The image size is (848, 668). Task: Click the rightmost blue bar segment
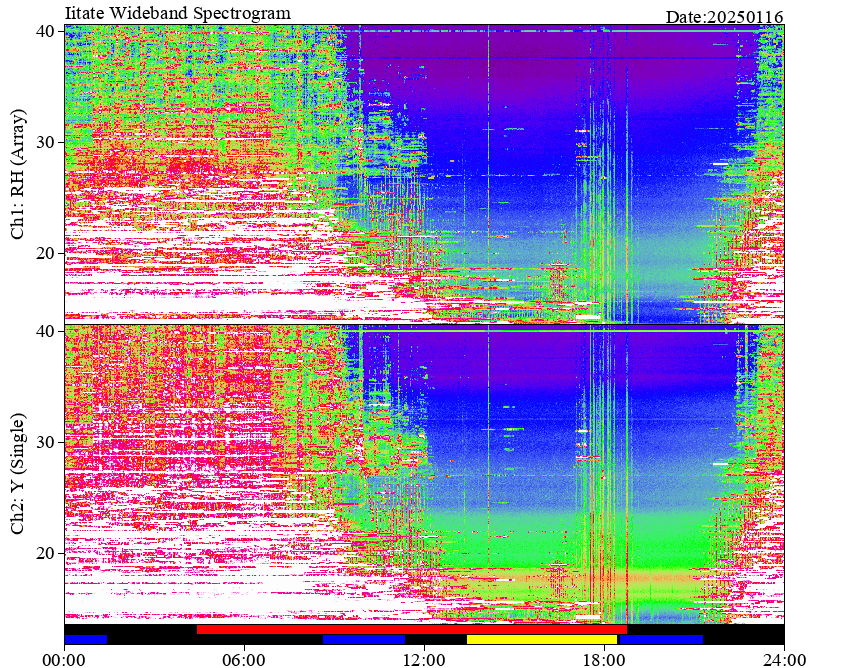coord(661,639)
